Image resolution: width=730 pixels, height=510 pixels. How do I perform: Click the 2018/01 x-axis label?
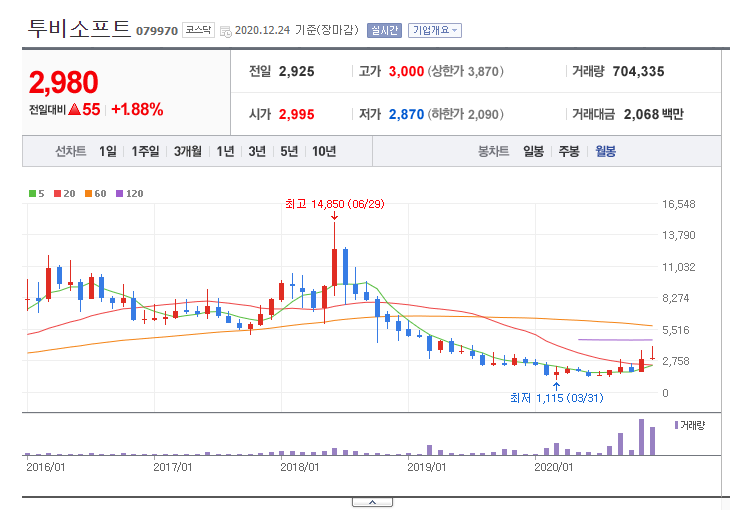(300, 467)
